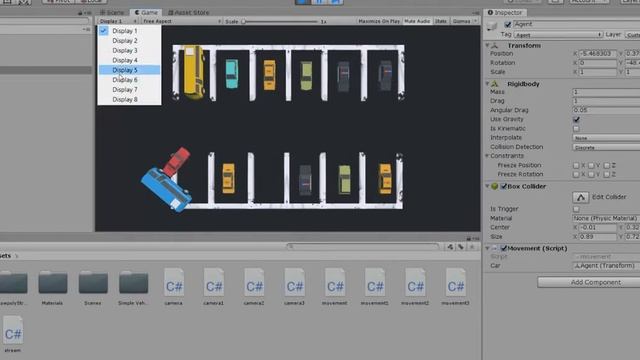Click the Project panel search field
Viewport: 640px width, 360px height.
point(363,247)
